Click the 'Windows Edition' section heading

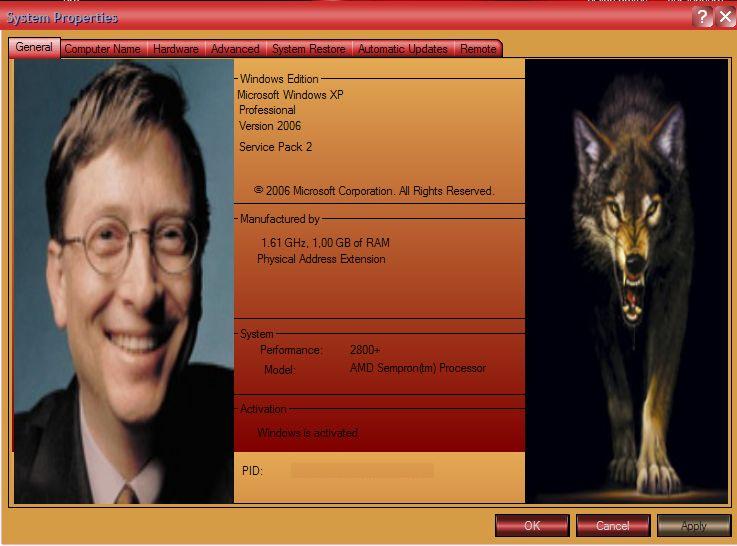[x=279, y=78]
